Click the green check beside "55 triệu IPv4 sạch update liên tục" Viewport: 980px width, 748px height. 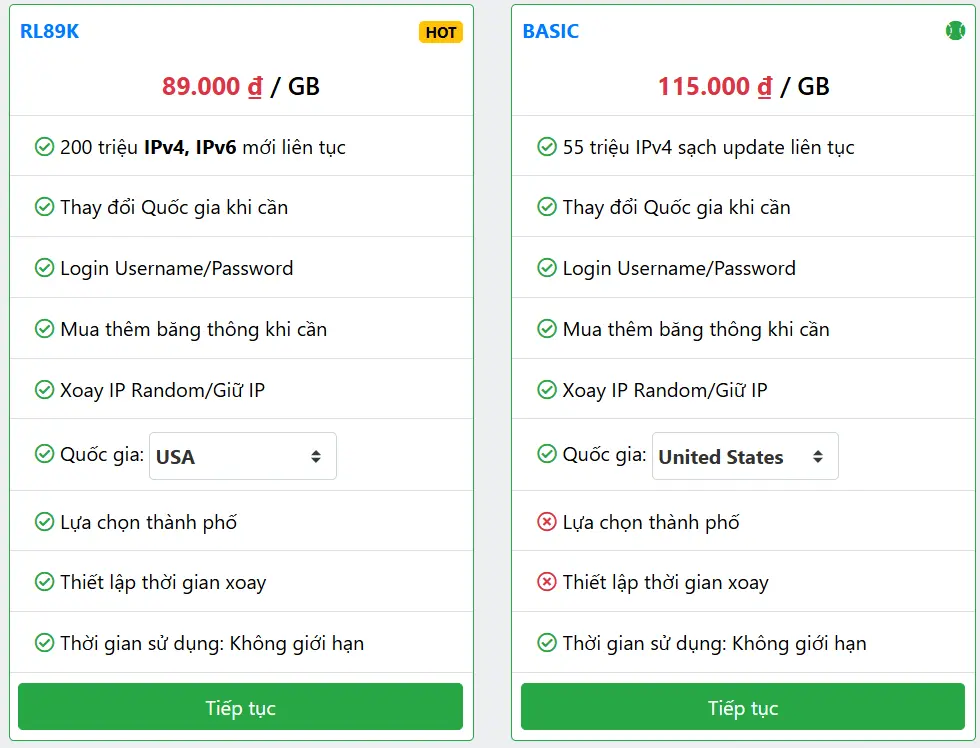(547, 146)
